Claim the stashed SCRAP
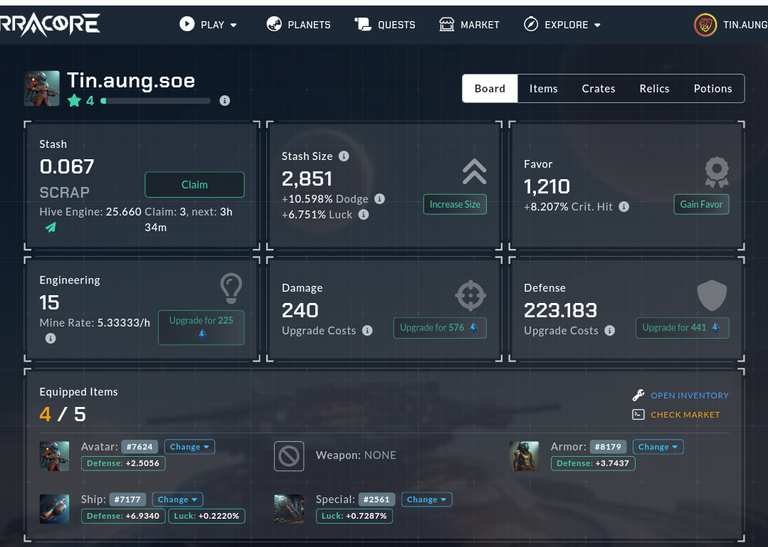 (x=194, y=185)
